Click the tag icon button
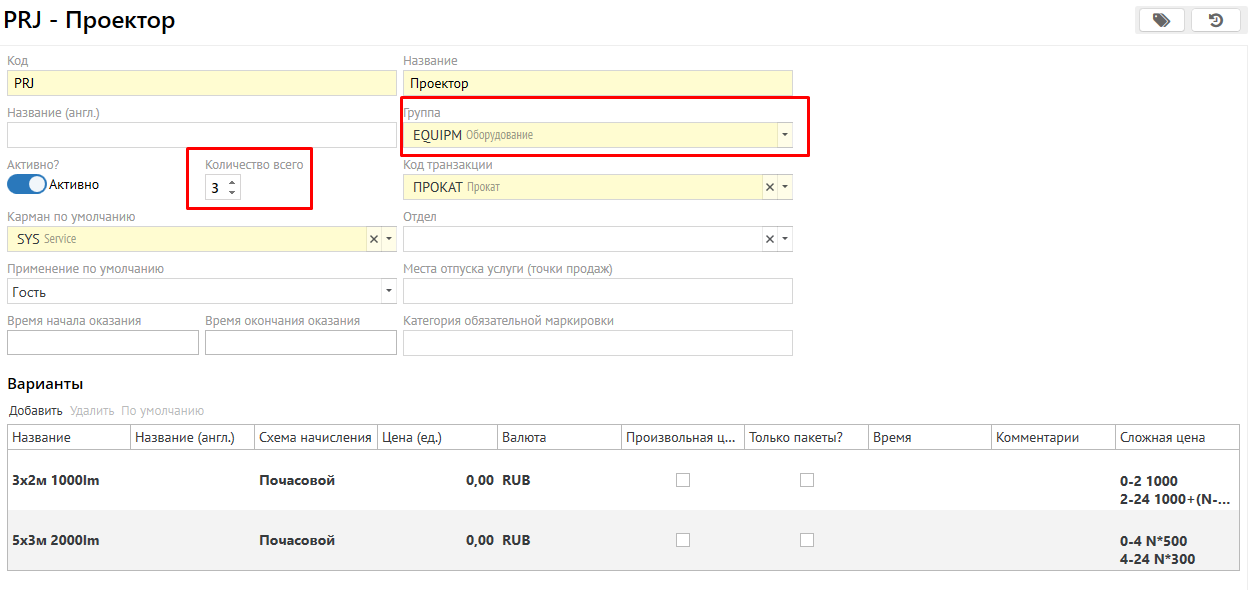This screenshot has height=590, width=1250. click(x=1161, y=20)
